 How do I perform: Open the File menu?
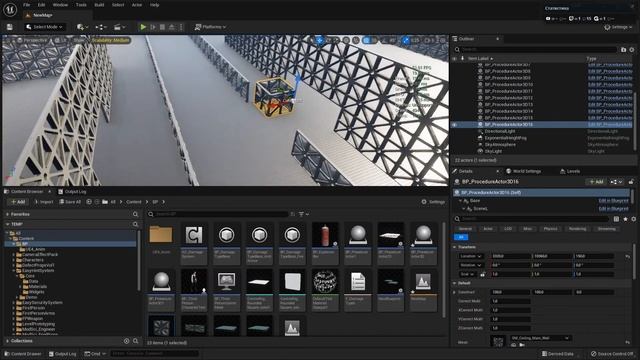[x=27, y=5]
